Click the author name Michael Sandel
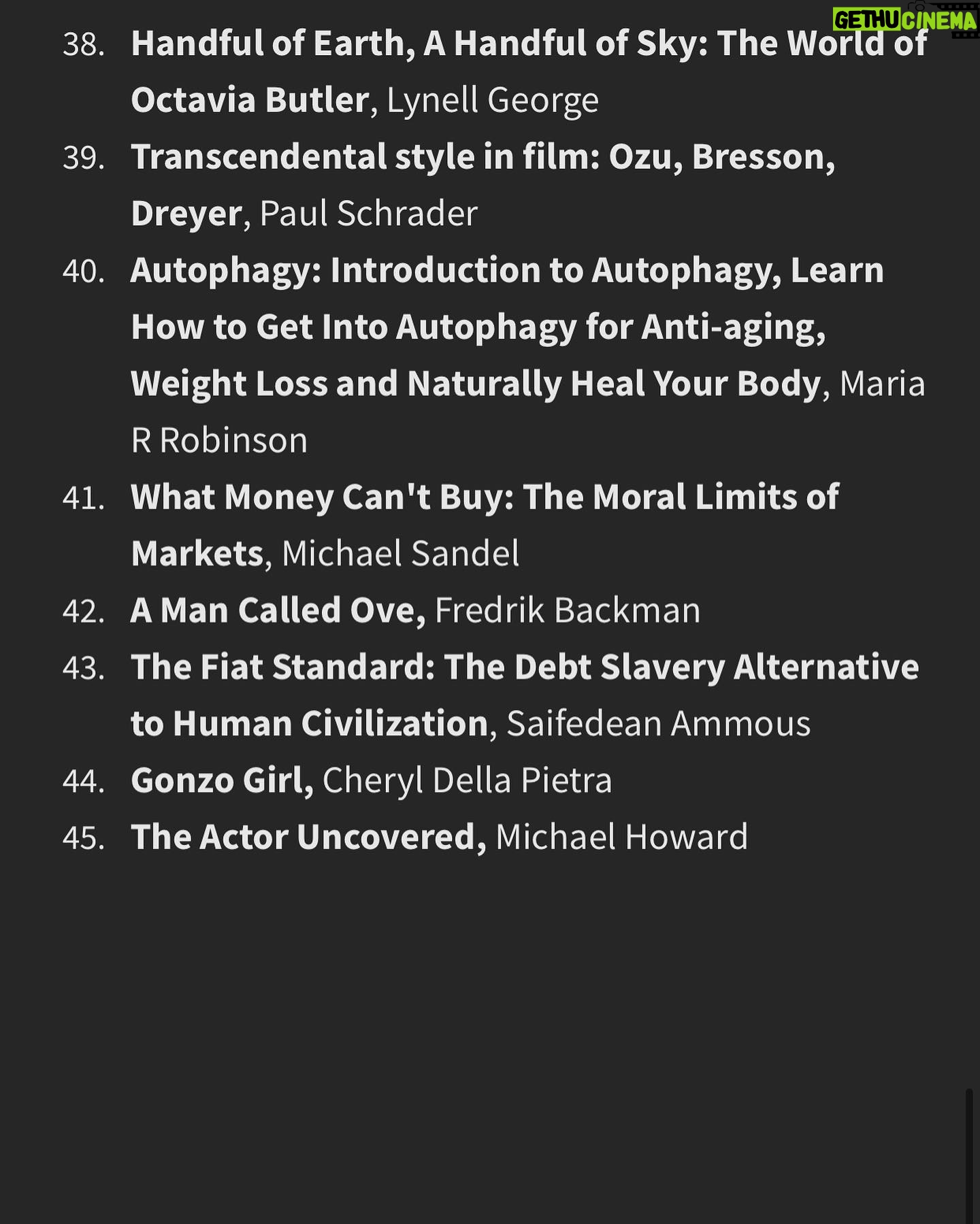 401,554
